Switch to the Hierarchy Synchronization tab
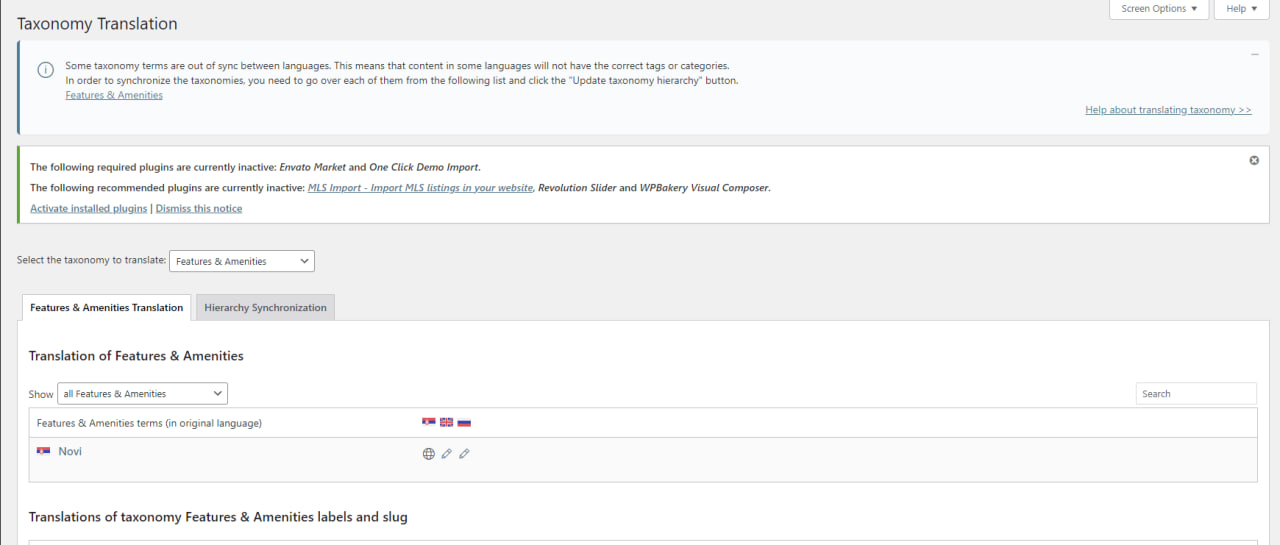This screenshot has width=1280, height=545. (265, 308)
